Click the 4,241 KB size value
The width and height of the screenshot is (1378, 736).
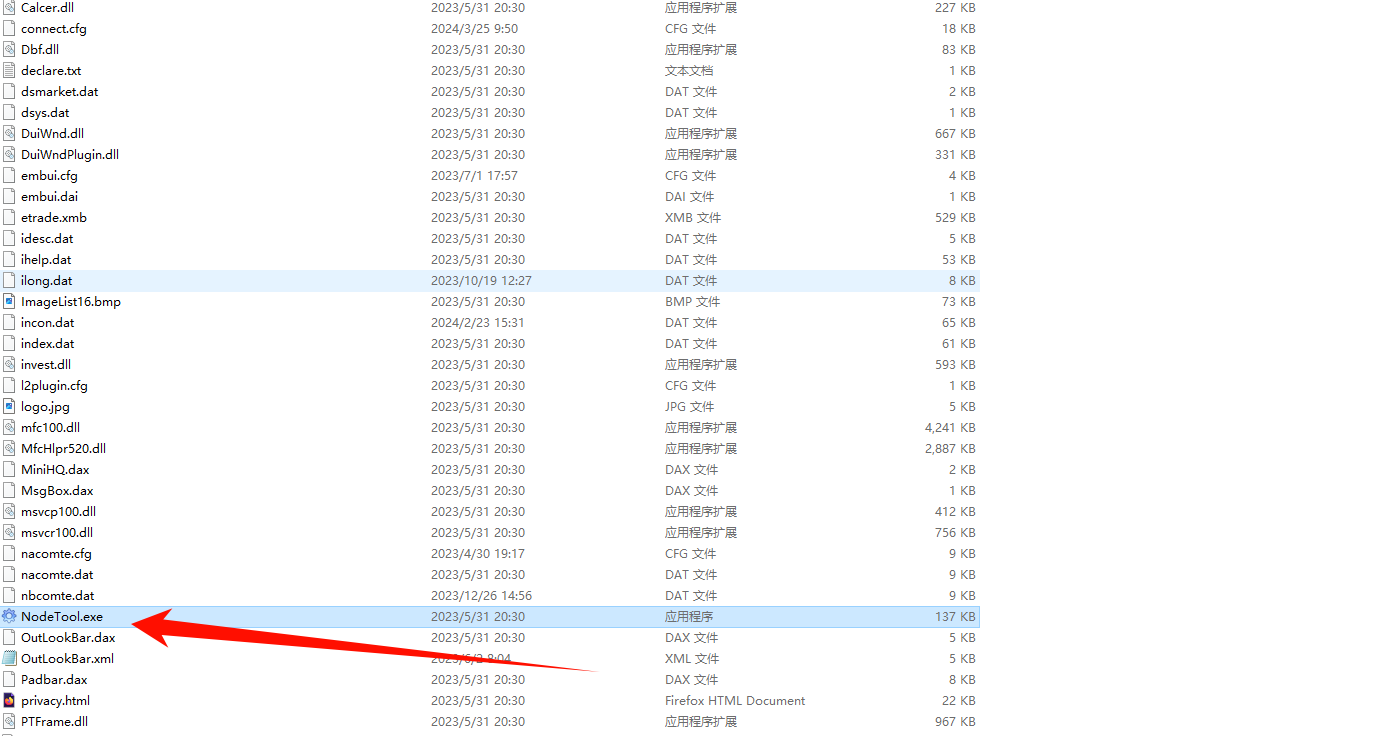coord(950,428)
